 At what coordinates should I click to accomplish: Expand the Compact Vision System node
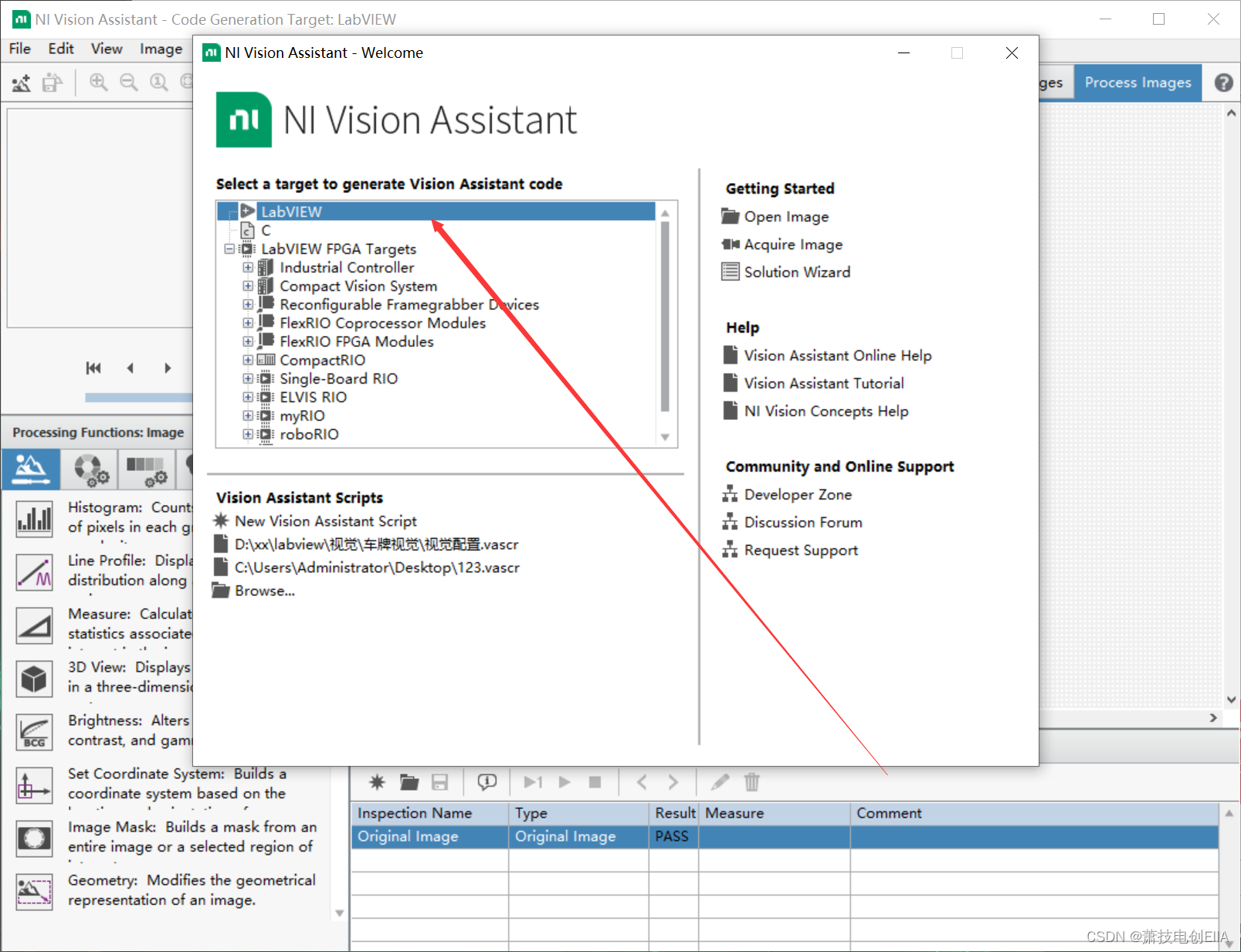coord(248,286)
